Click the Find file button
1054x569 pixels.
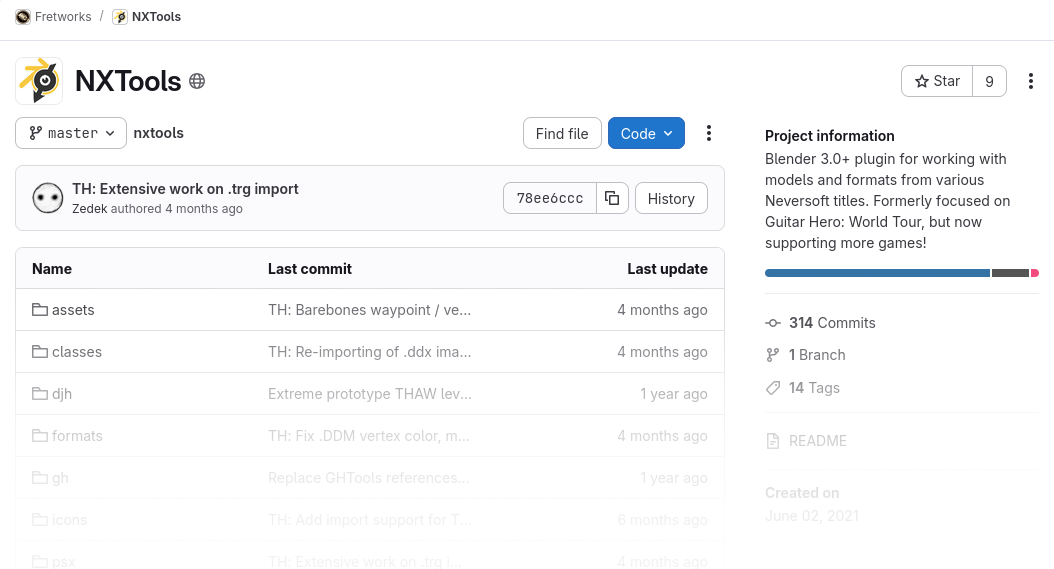[x=562, y=133]
